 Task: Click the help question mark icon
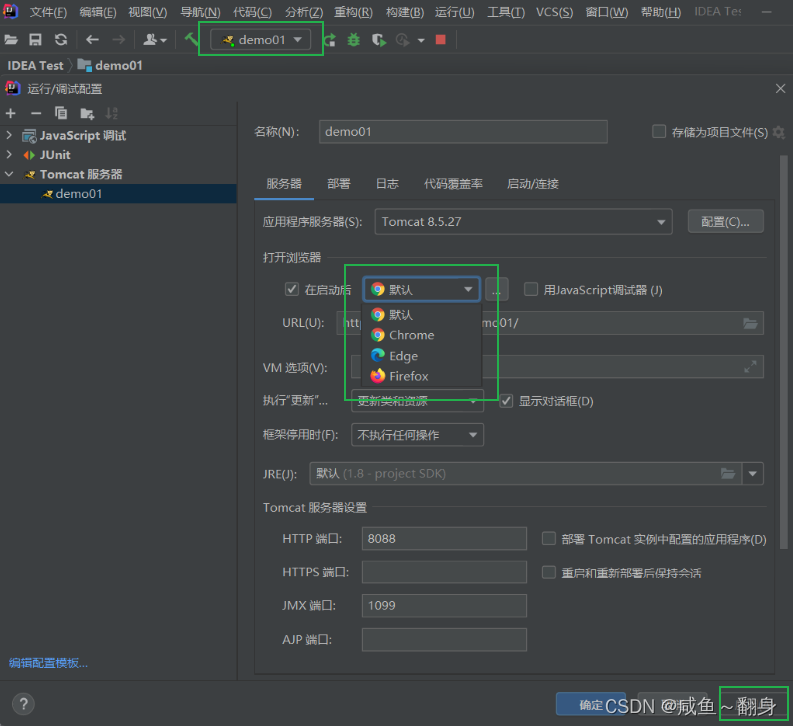click(x=23, y=704)
